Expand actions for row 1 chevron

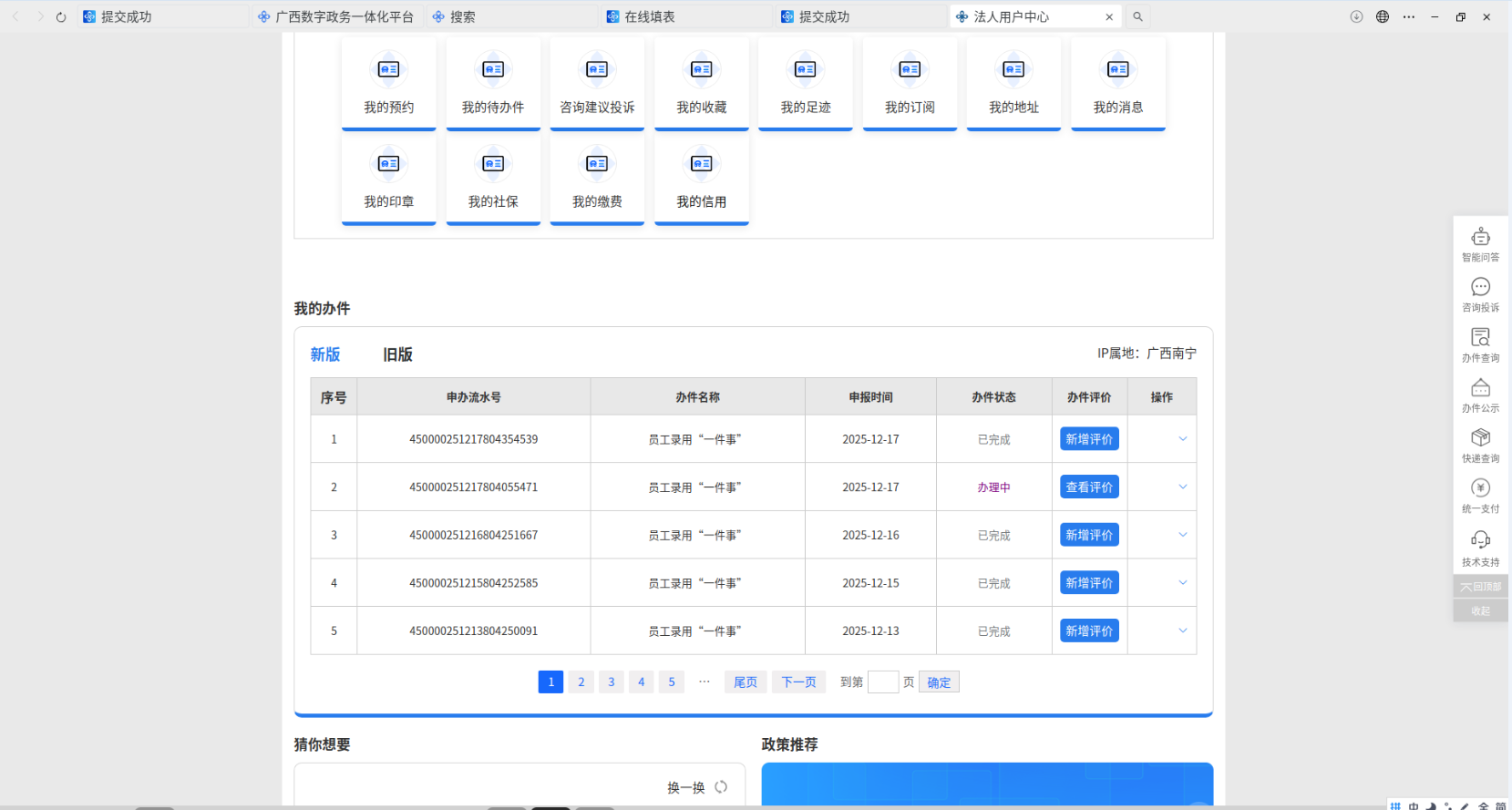pos(1182,439)
